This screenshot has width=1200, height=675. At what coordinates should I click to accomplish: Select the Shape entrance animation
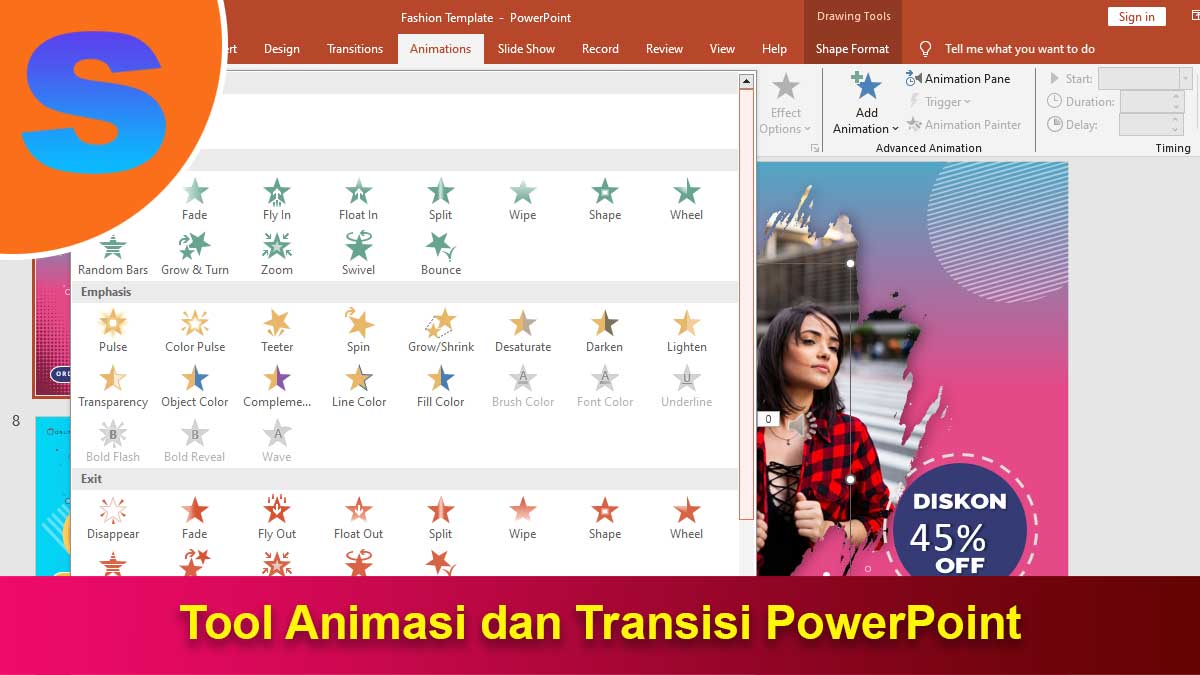(x=605, y=199)
